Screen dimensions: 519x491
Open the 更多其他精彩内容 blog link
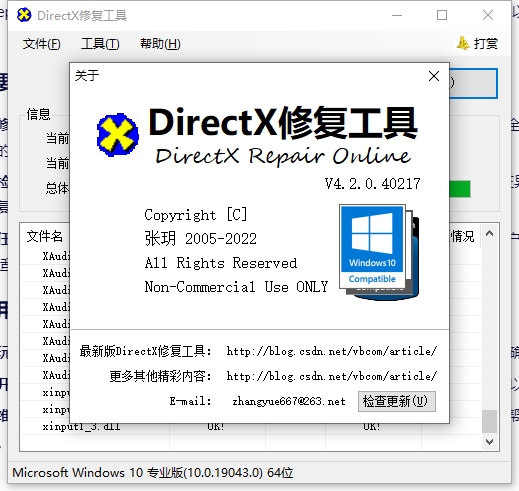(x=332, y=376)
